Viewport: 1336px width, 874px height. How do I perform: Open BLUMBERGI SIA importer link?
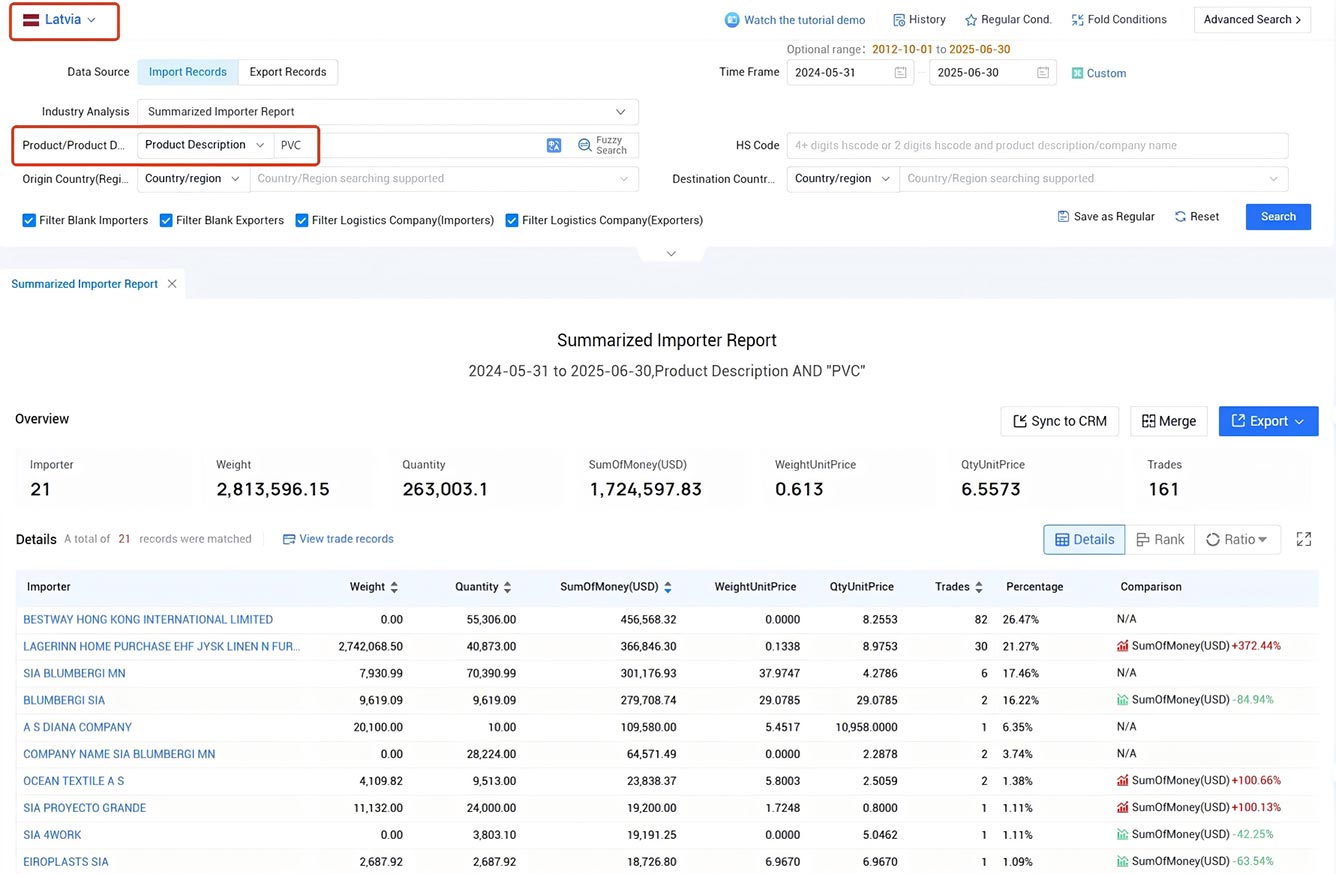(64, 701)
